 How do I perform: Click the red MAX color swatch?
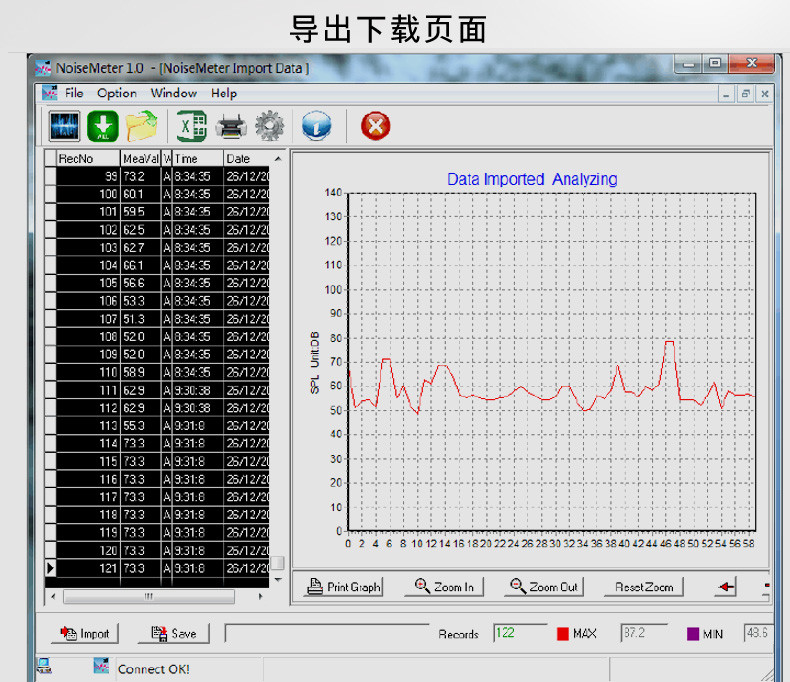[x=563, y=634]
